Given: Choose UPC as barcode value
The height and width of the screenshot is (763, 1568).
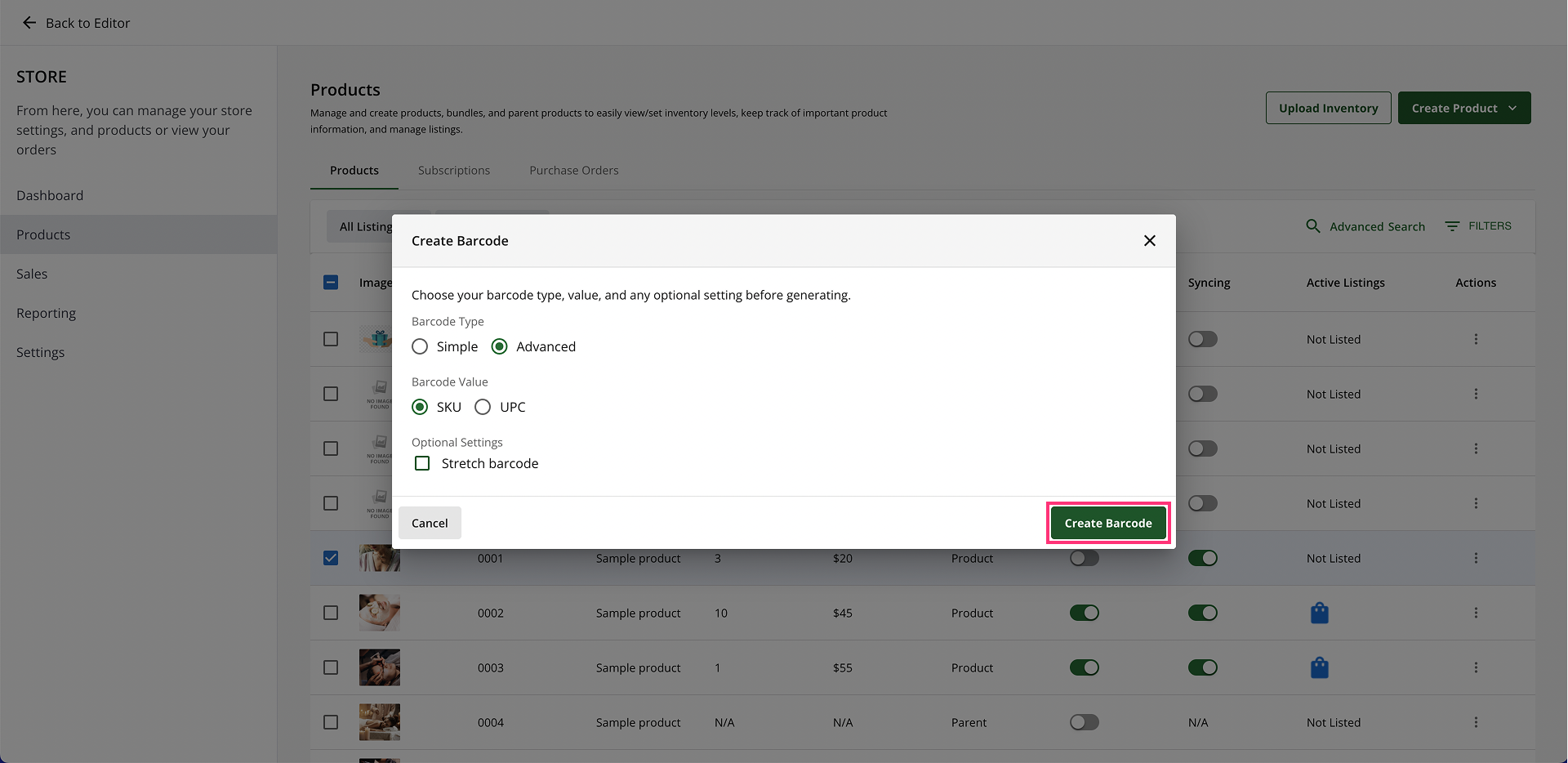Looking at the screenshot, I should point(483,407).
